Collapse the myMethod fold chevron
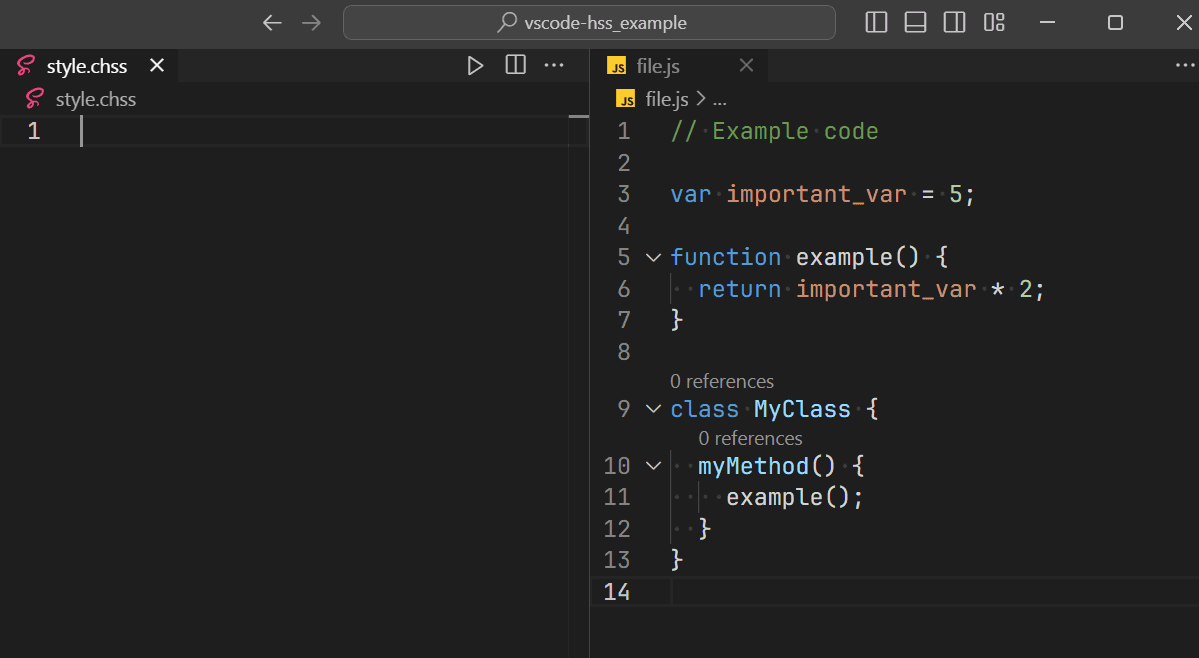This screenshot has height=658, width=1199. 653,466
